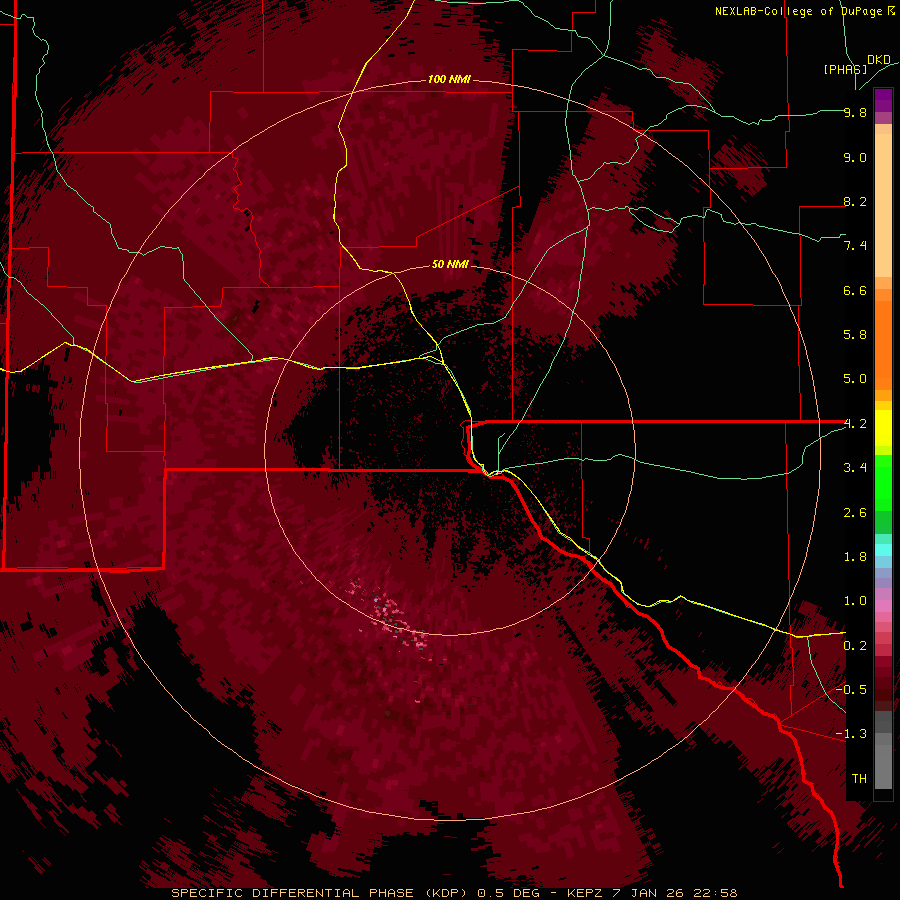Click the Specific Differential Phase (KDP) caption

pos(318,893)
